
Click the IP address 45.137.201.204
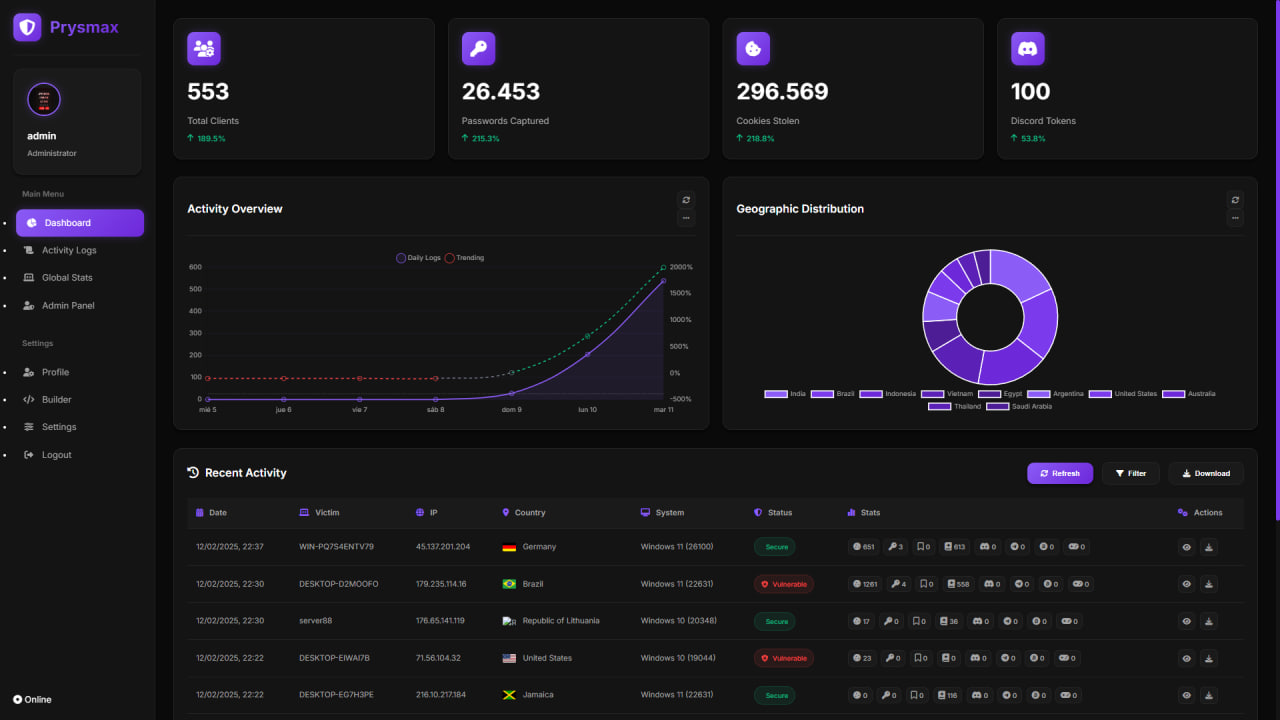(443, 547)
